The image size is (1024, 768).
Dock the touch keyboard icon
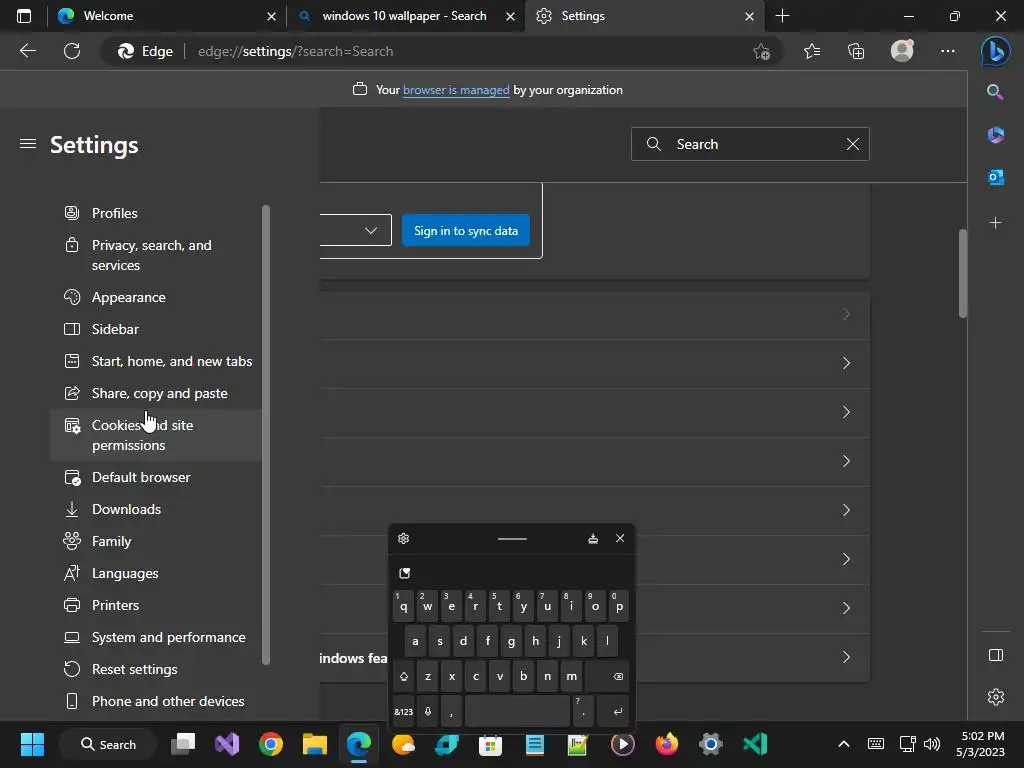(x=593, y=538)
